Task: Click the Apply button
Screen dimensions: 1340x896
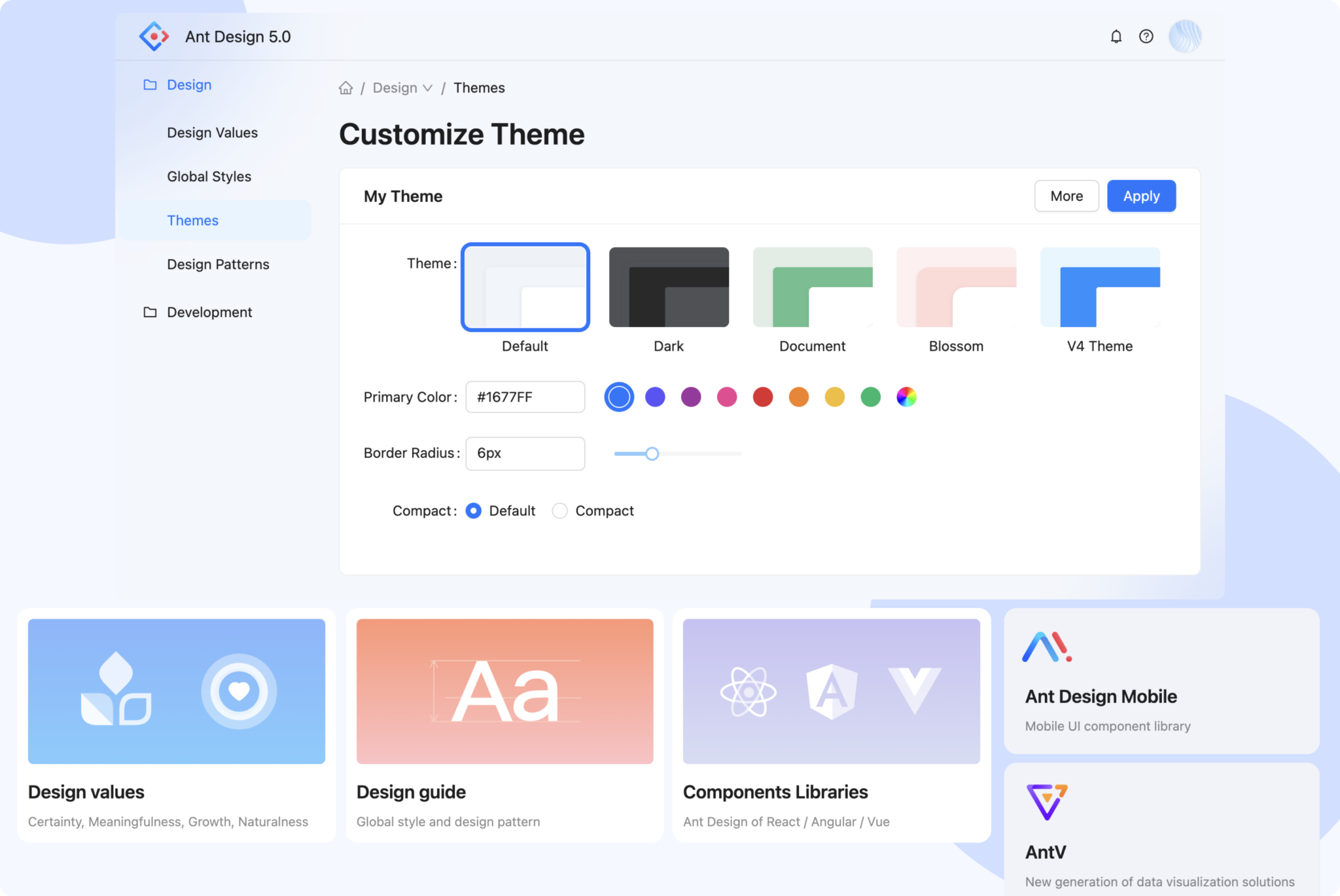Action: (x=1141, y=196)
